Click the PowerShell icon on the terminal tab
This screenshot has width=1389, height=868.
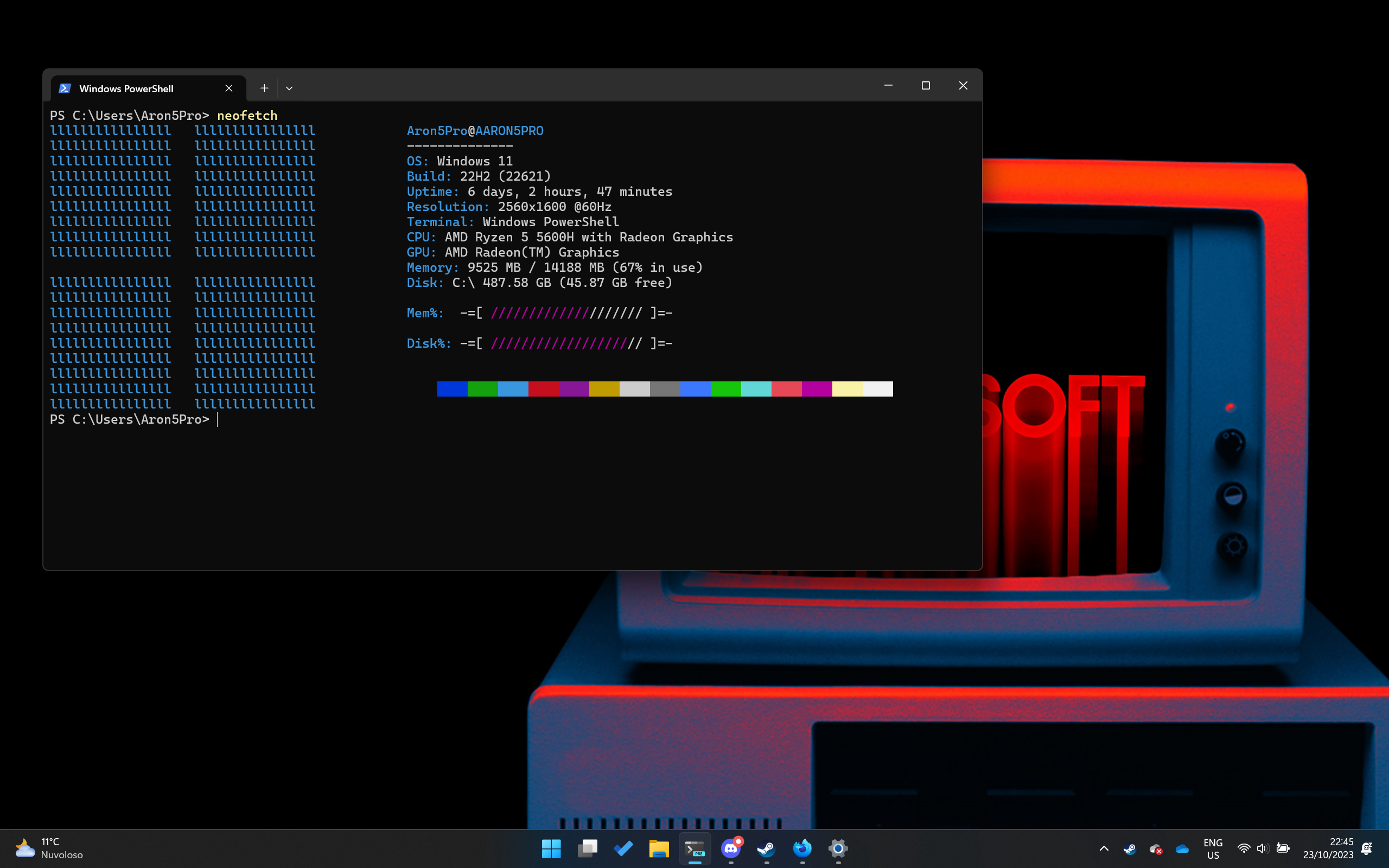[65, 88]
